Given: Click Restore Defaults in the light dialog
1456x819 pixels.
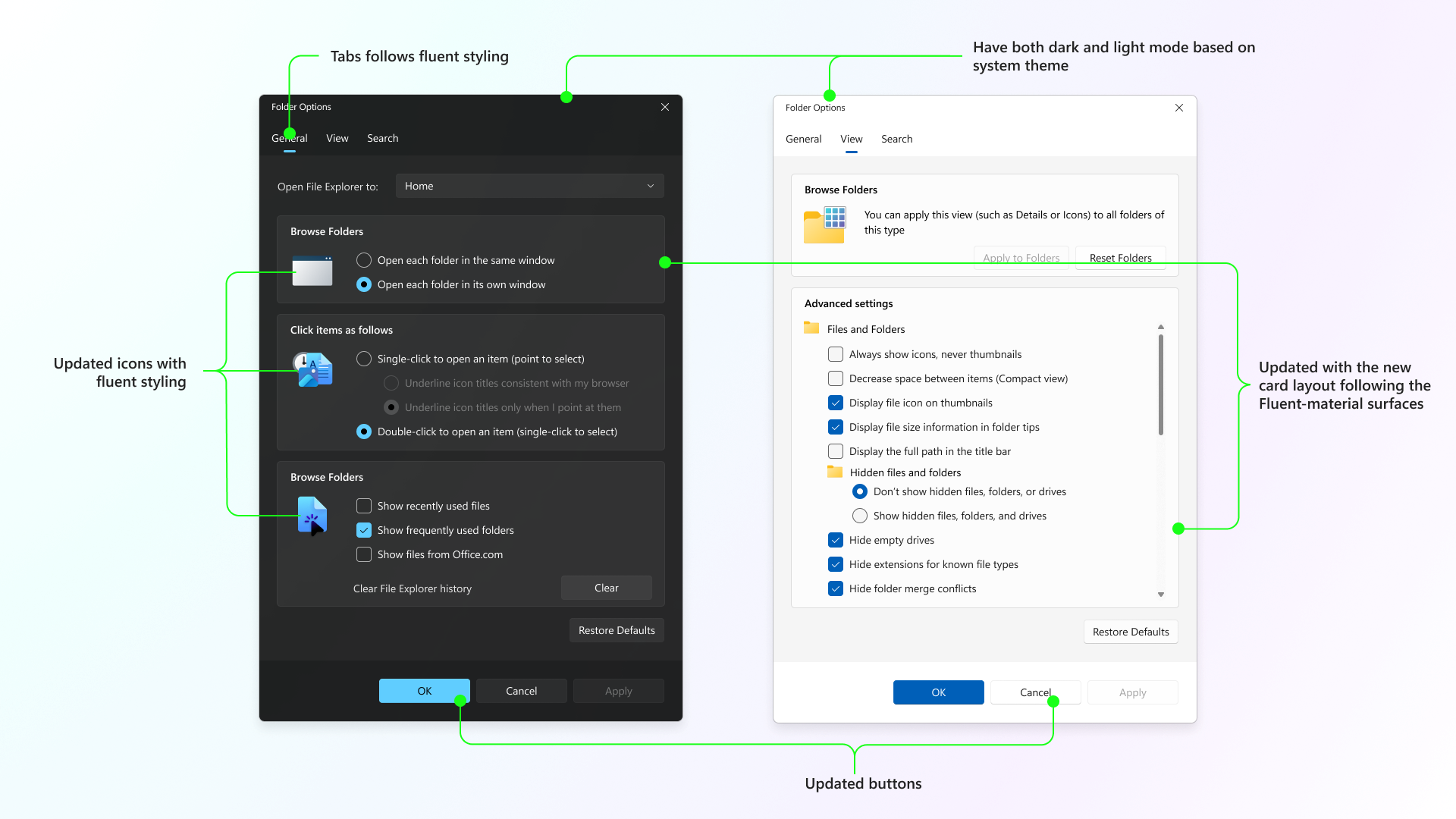Looking at the screenshot, I should [x=1131, y=632].
